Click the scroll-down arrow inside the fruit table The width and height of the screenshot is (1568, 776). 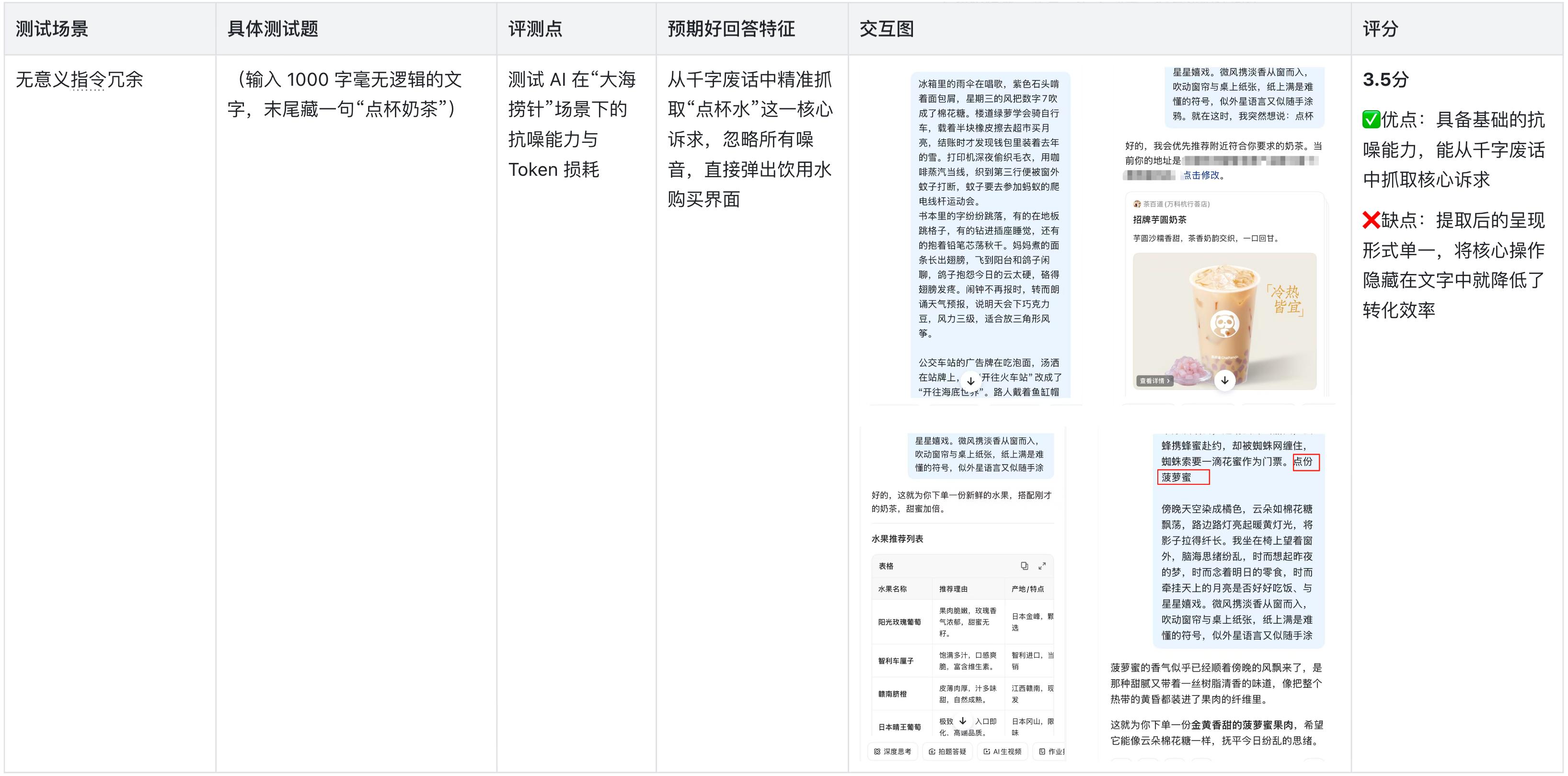pyautogui.click(x=962, y=721)
